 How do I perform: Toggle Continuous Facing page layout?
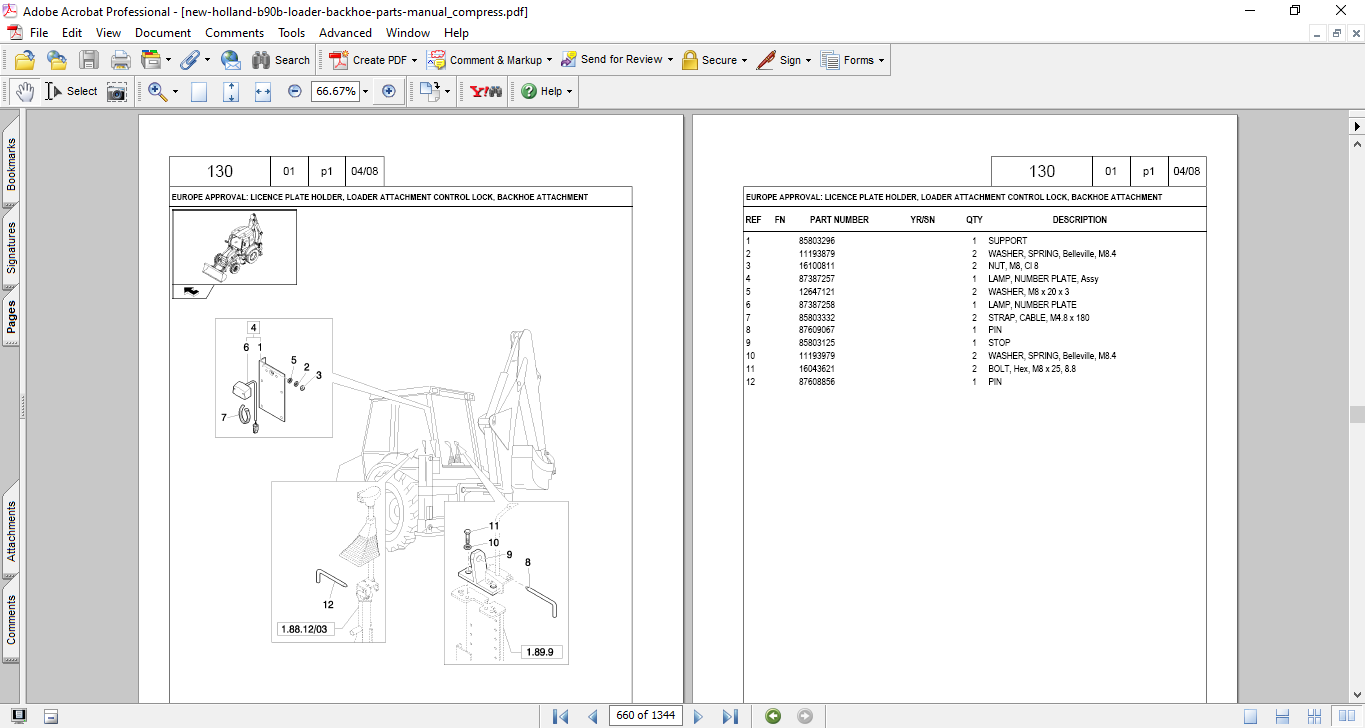point(1315,716)
